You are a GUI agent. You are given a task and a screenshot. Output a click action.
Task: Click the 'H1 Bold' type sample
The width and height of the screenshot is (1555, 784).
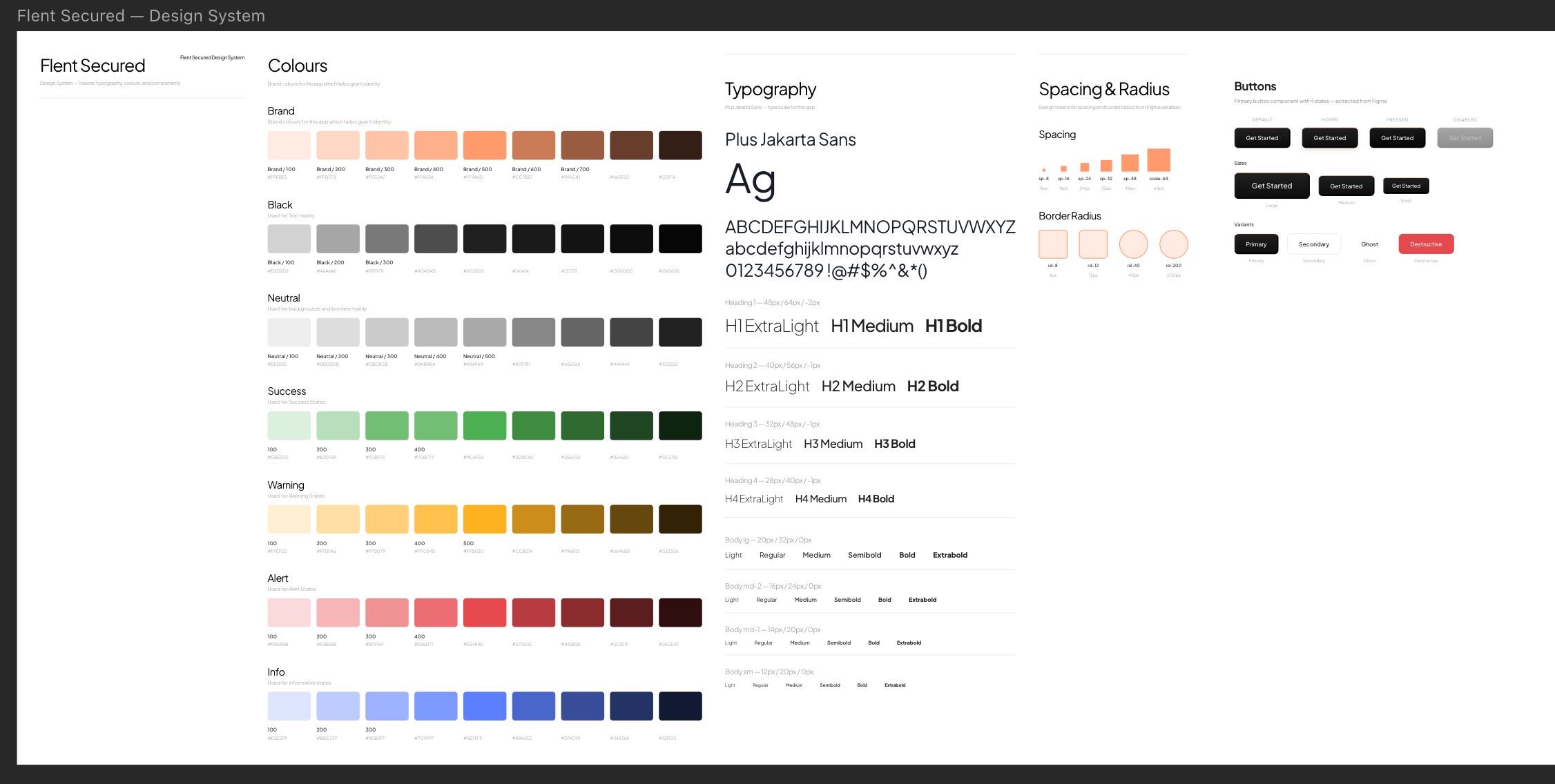point(954,326)
